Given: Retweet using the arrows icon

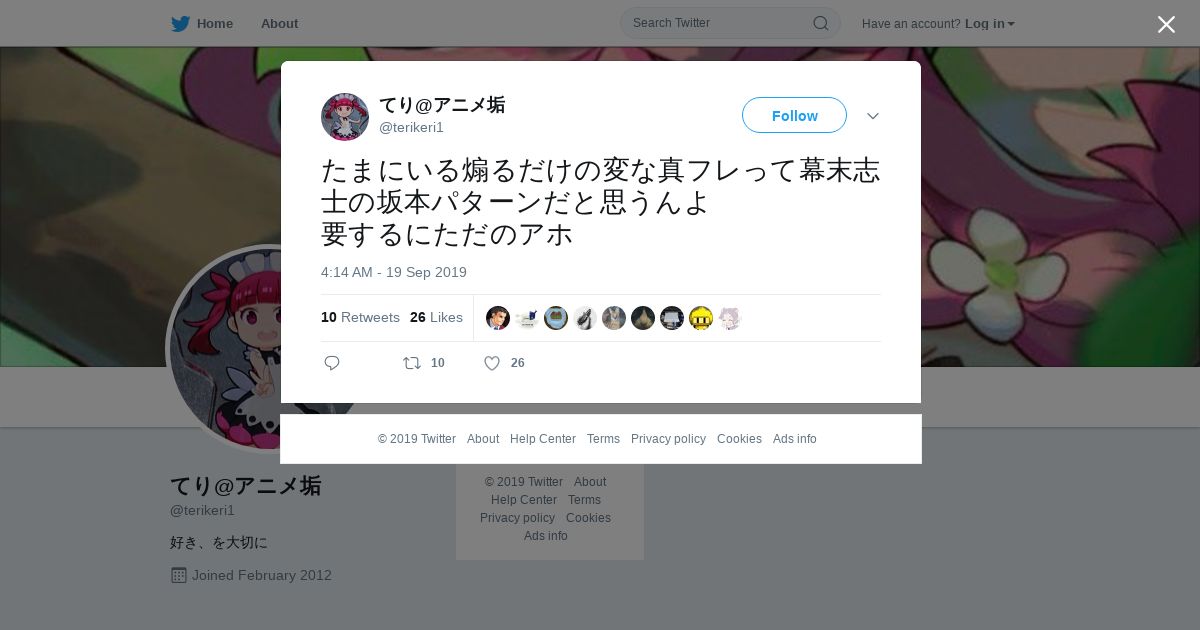Looking at the screenshot, I should [412, 363].
